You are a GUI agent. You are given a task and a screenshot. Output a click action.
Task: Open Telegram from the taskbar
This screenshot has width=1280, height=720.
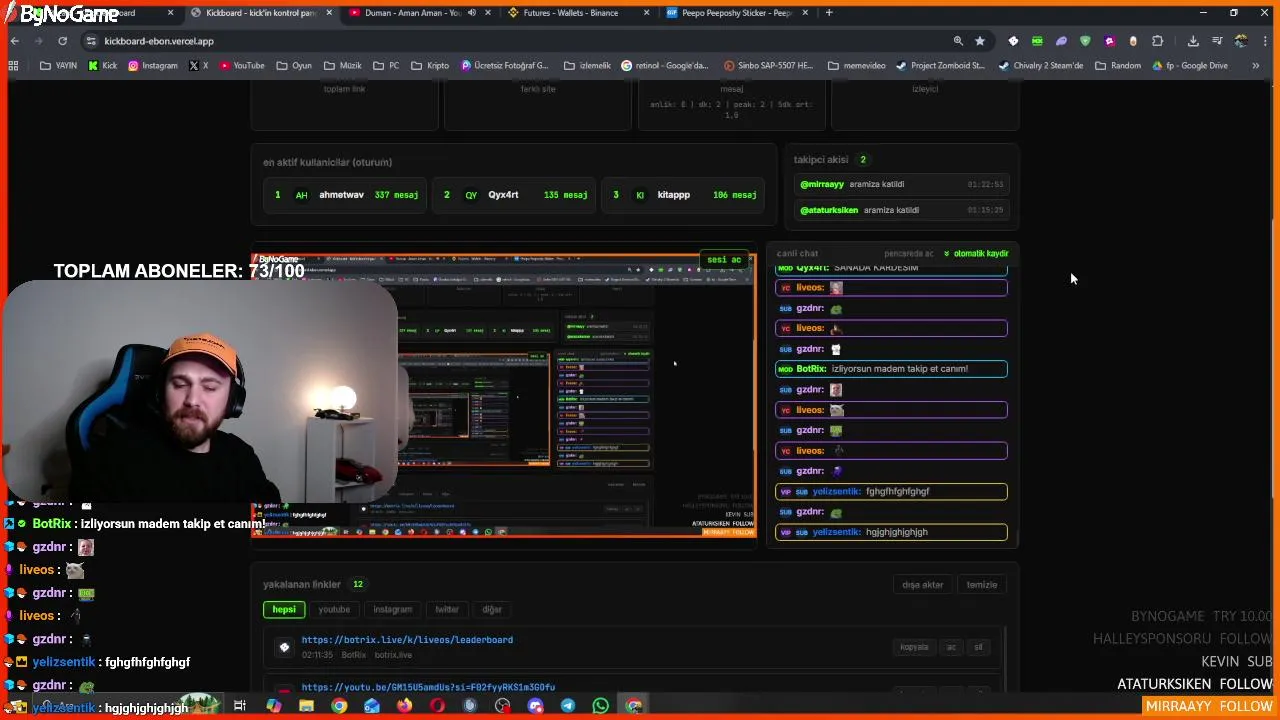coord(567,705)
